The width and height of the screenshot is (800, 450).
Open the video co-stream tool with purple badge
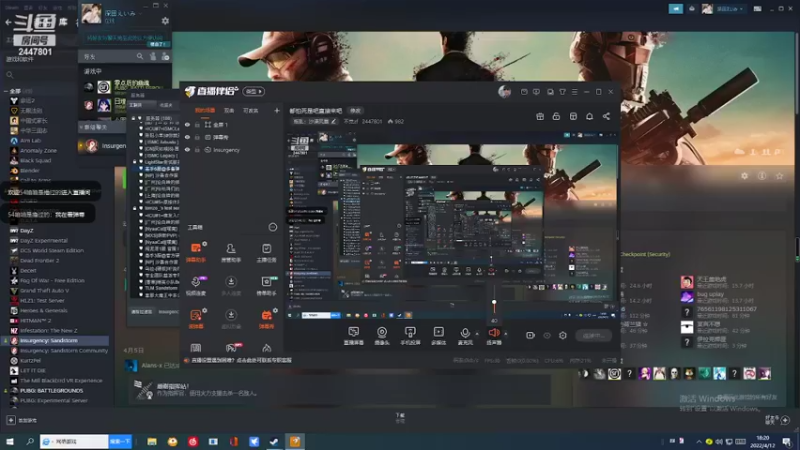pyautogui.click(x=196, y=286)
